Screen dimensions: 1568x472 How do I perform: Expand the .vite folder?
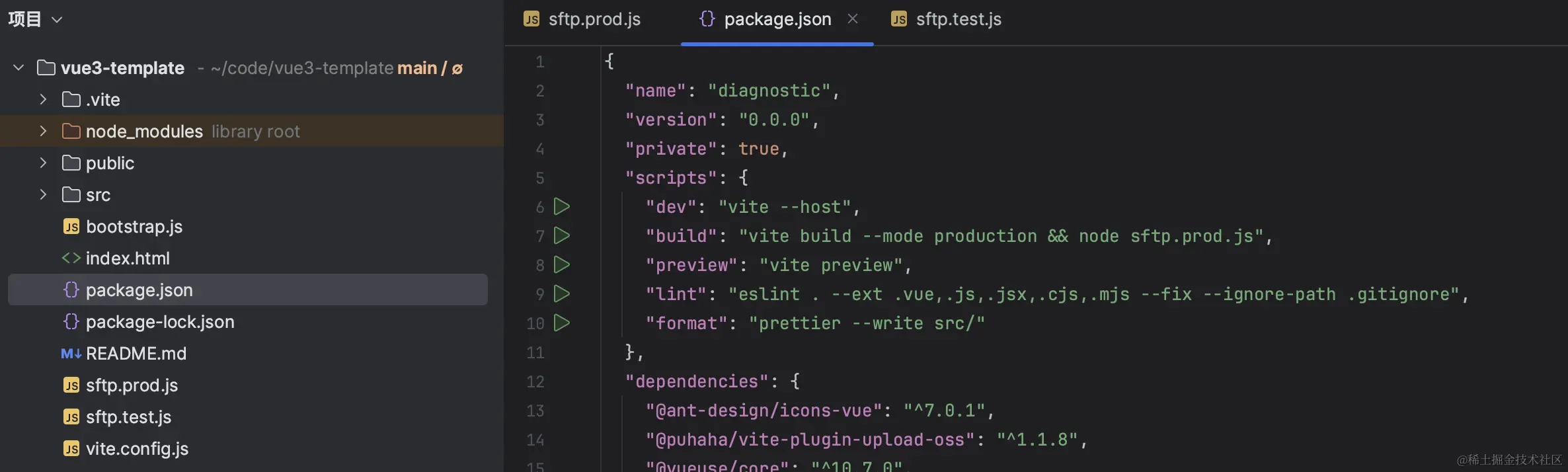click(x=43, y=99)
